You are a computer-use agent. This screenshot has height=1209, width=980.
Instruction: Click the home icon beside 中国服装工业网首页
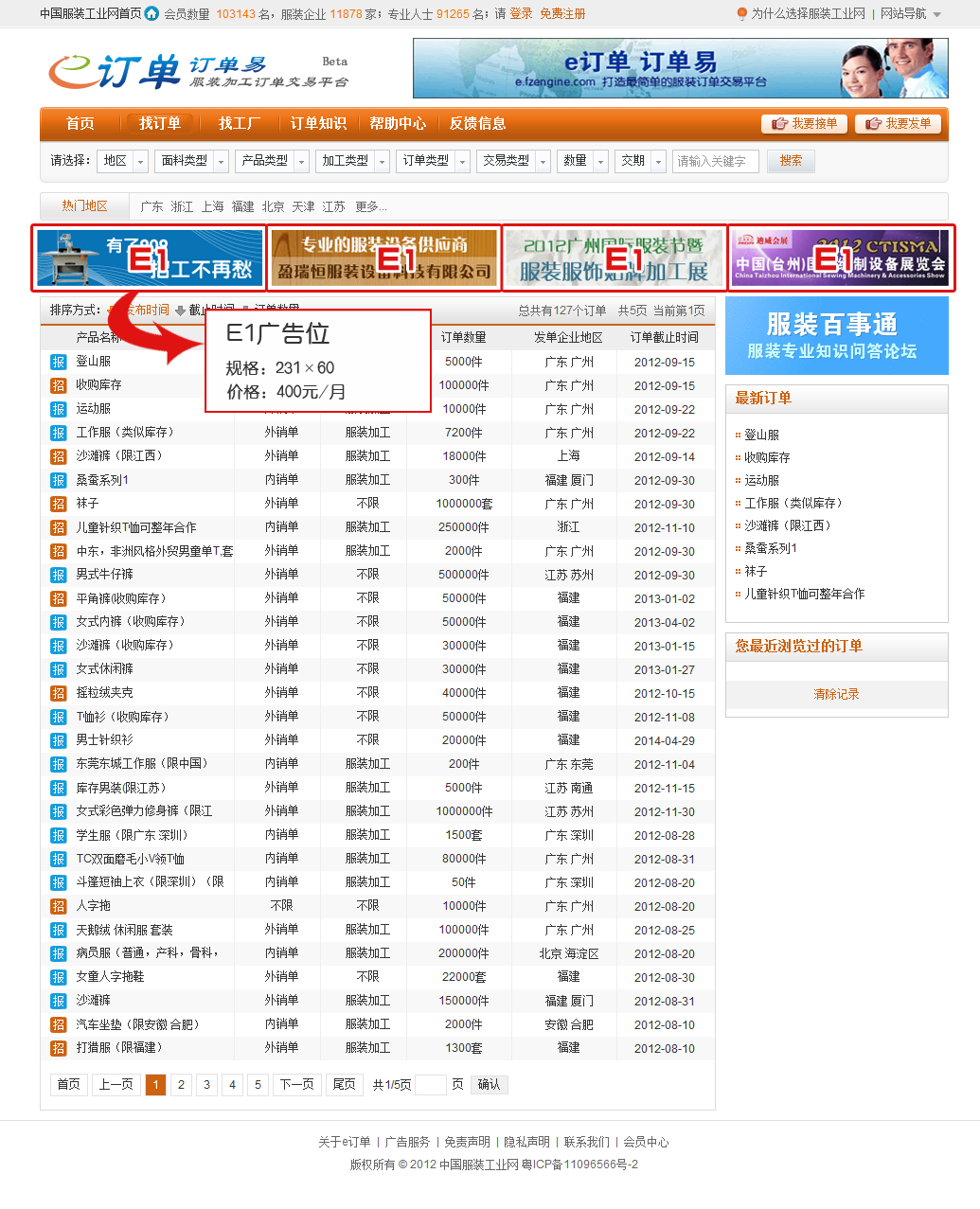152,13
